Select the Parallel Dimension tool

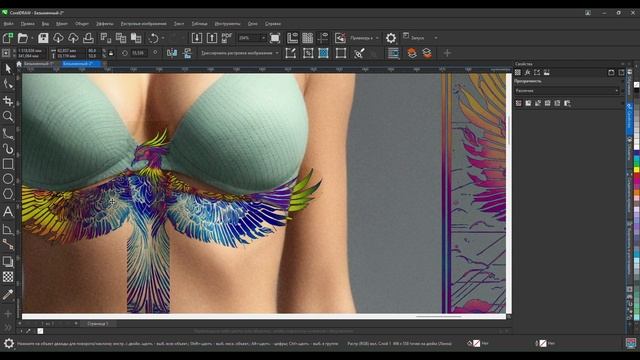pyautogui.click(x=8, y=229)
